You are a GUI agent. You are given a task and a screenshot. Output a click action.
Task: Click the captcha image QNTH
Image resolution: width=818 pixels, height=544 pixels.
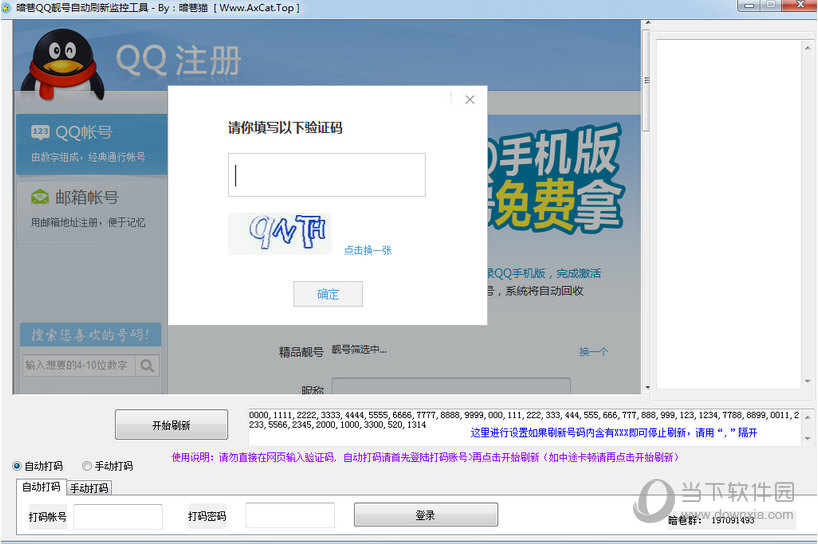point(280,234)
